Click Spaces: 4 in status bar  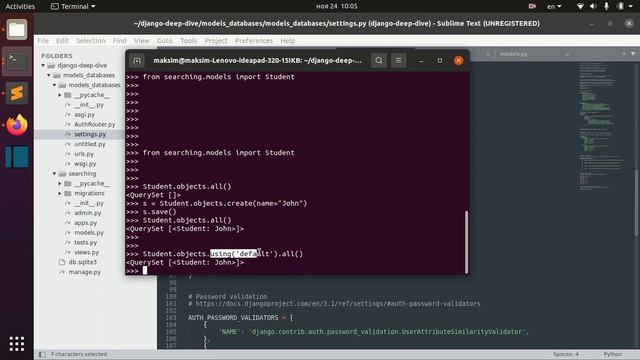(565, 354)
